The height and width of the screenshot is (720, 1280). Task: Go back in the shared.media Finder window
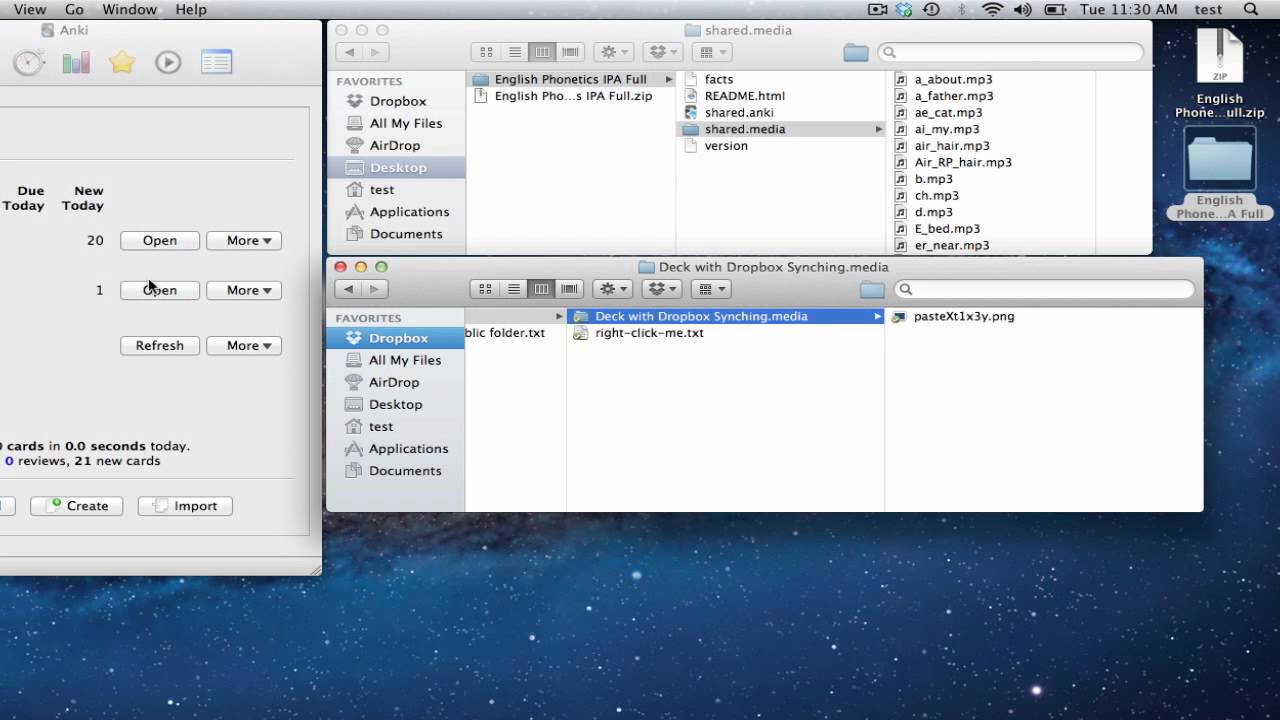(x=349, y=52)
